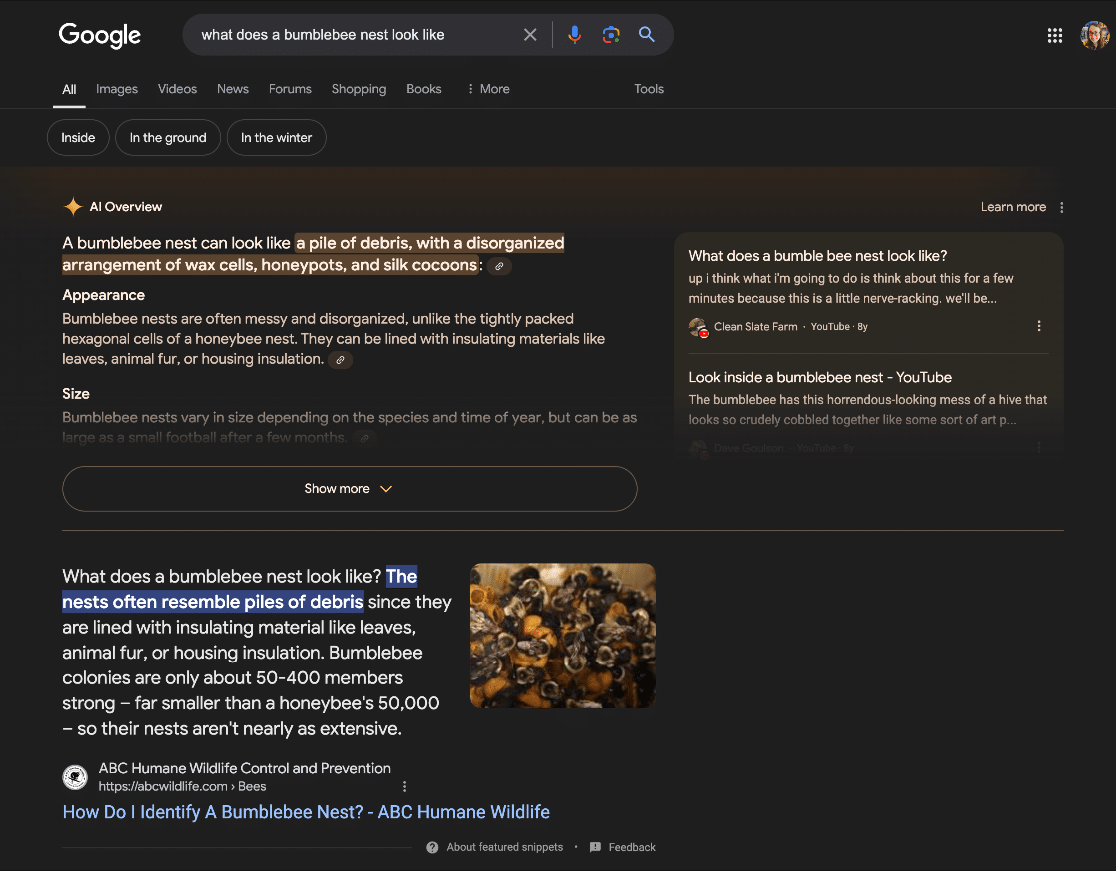Select the 'Inside' filter chip
Viewport: 1116px width, 871px height.
(x=77, y=137)
